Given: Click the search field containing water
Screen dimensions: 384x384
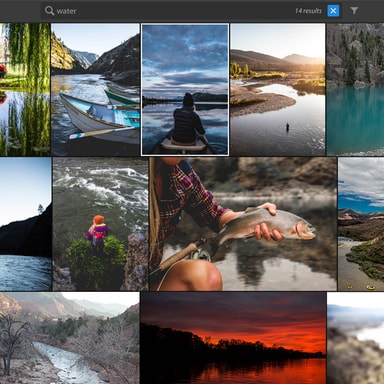Looking at the screenshot, I should tap(191, 11).
